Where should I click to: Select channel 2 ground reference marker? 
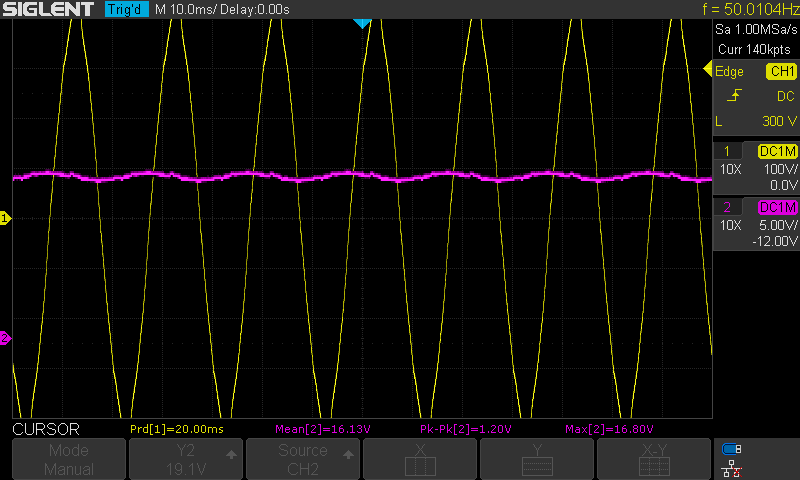[5, 338]
